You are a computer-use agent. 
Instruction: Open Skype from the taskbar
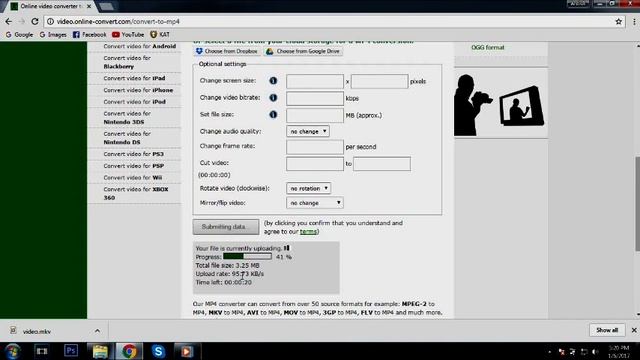coord(158,351)
